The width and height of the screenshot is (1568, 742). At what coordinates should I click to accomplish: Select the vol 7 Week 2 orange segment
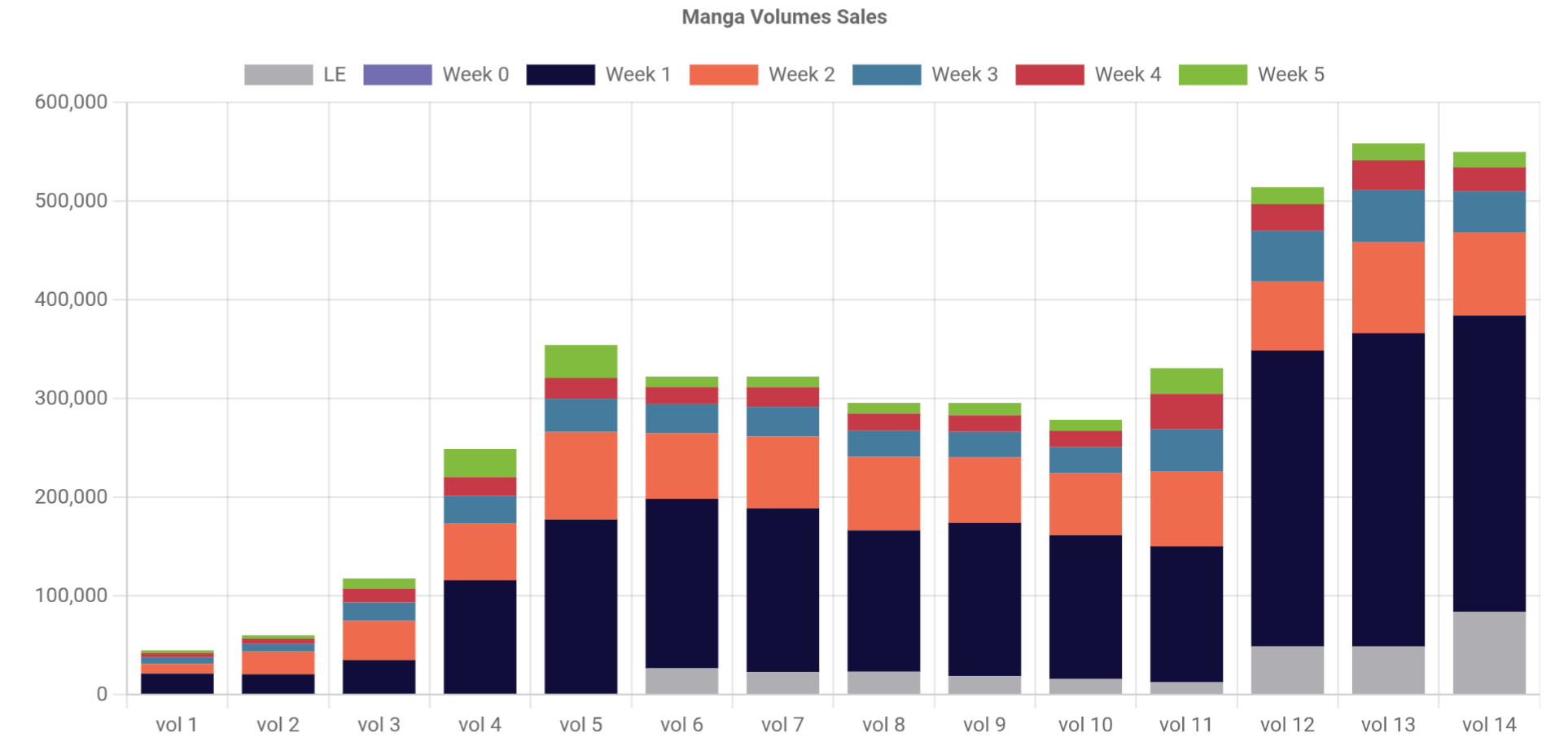click(x=783, y=473)
